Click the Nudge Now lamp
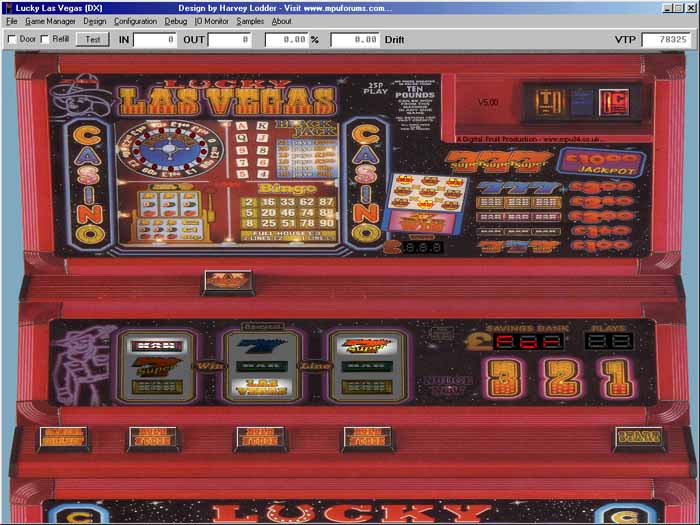 (x=448, y=385)
